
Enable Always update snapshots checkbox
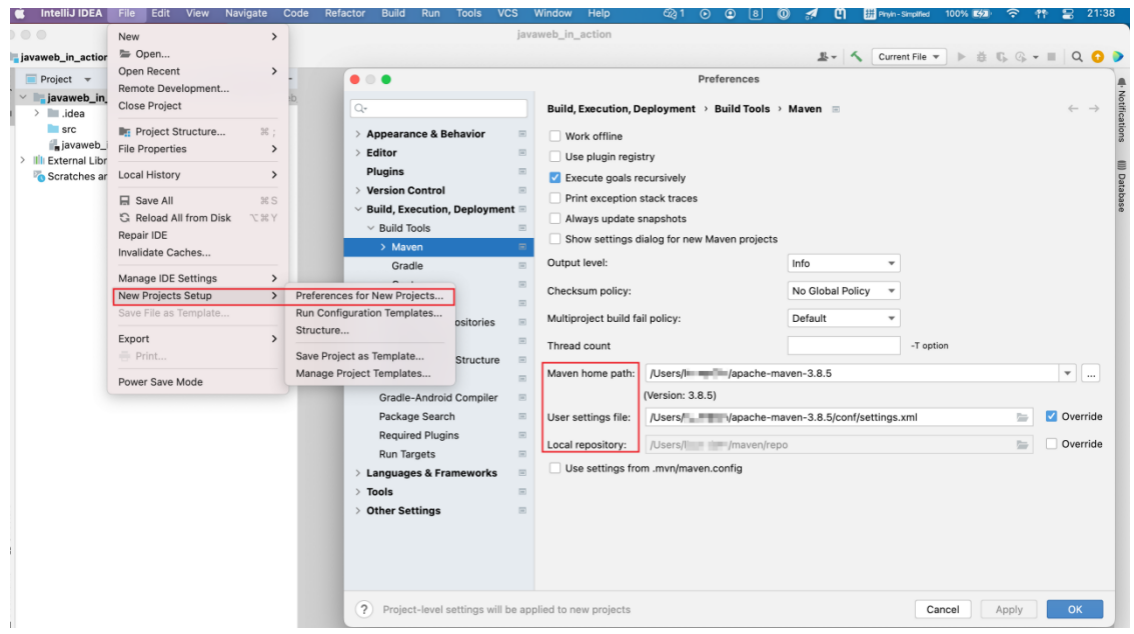tap(555, 218)
